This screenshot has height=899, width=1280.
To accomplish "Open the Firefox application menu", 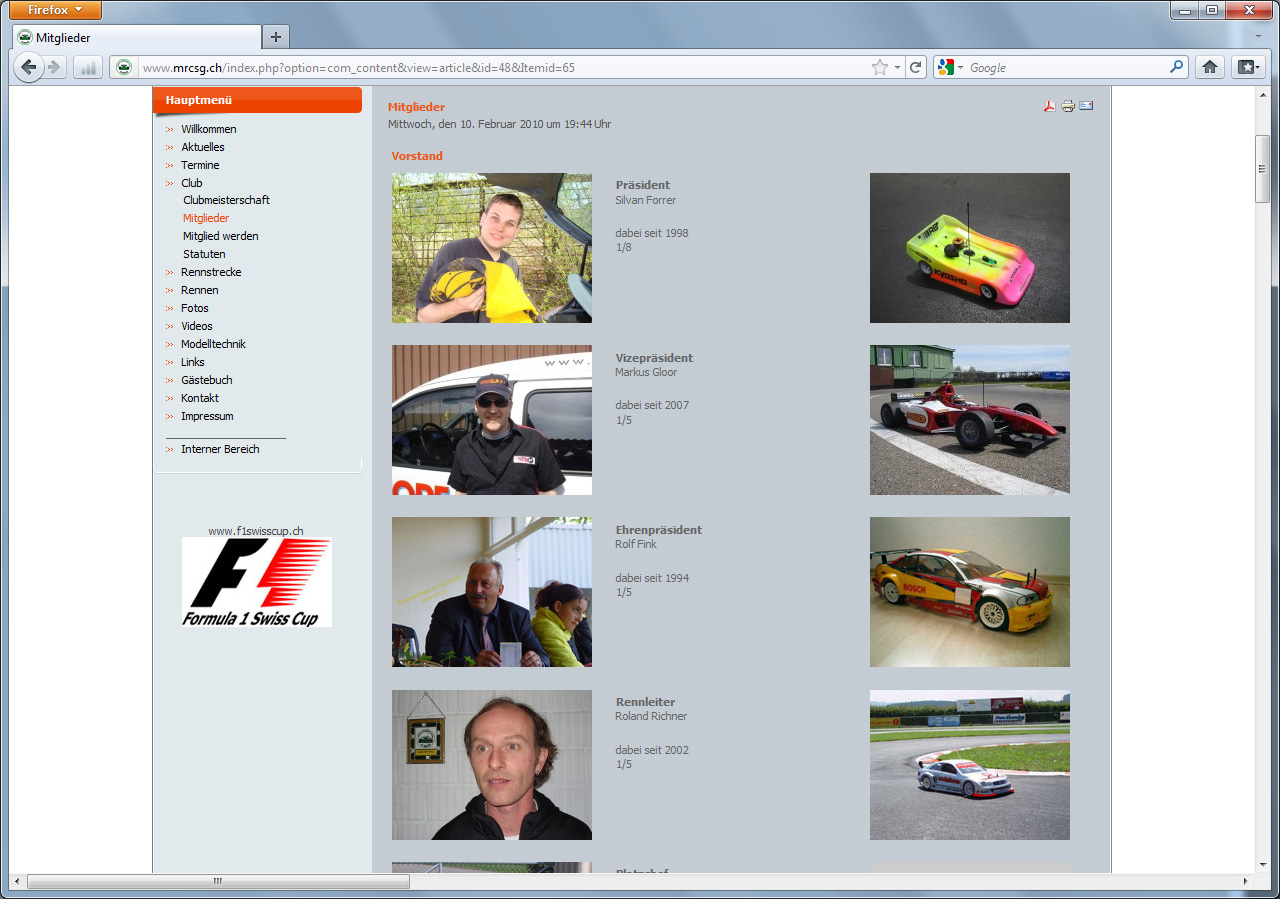I will [x=55, y=10].
